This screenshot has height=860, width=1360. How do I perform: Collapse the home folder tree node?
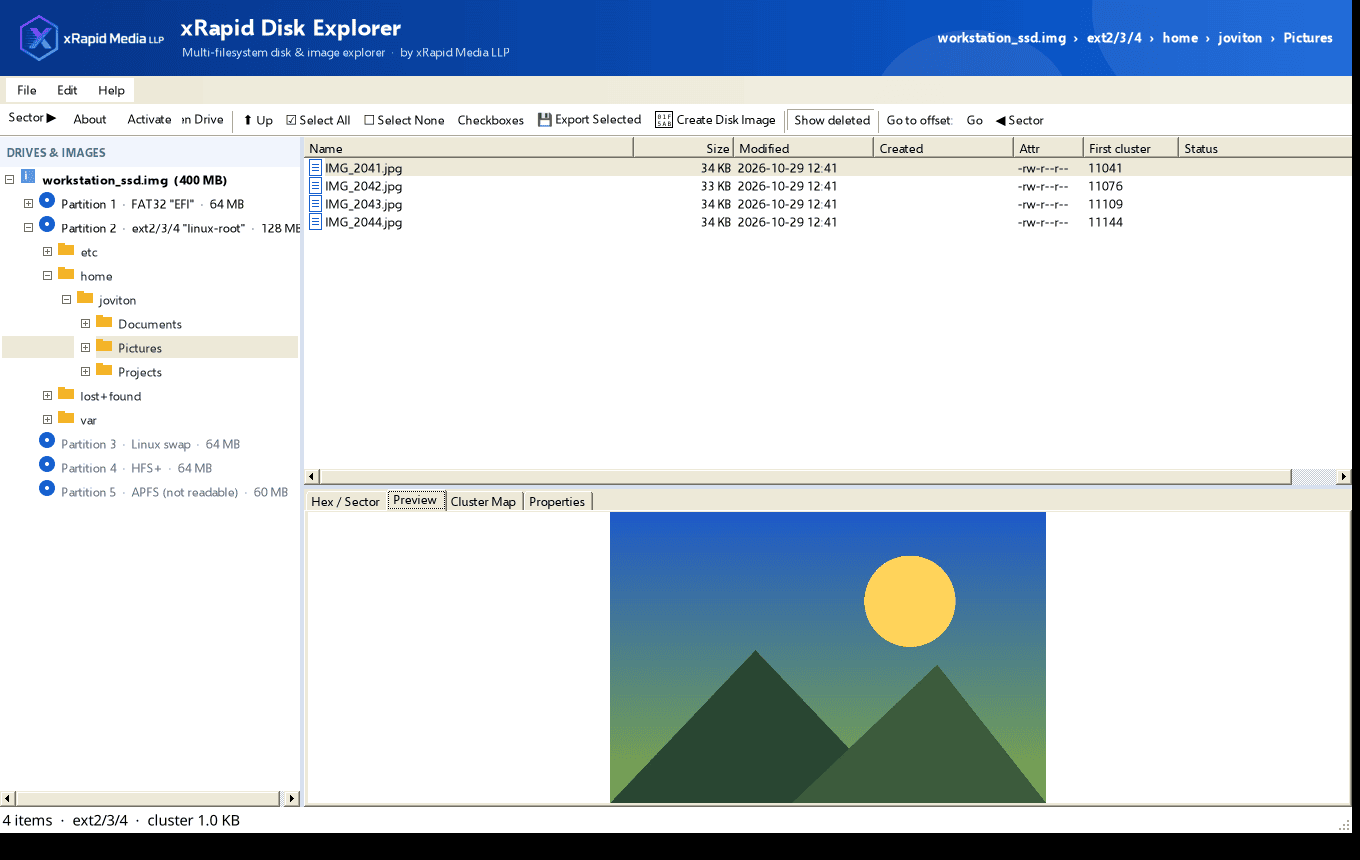point(47,276)
